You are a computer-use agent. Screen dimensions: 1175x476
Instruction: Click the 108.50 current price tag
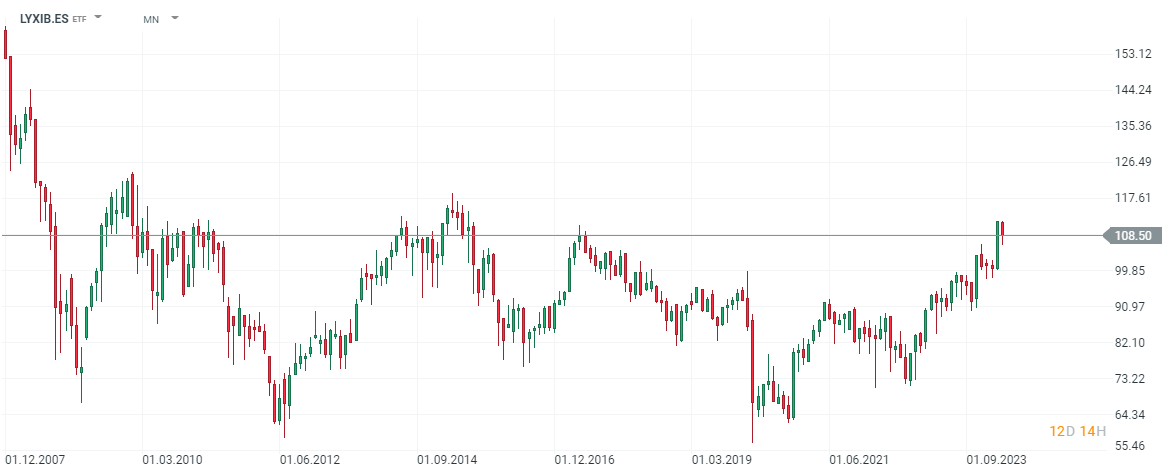click(x=1133, y=236)
